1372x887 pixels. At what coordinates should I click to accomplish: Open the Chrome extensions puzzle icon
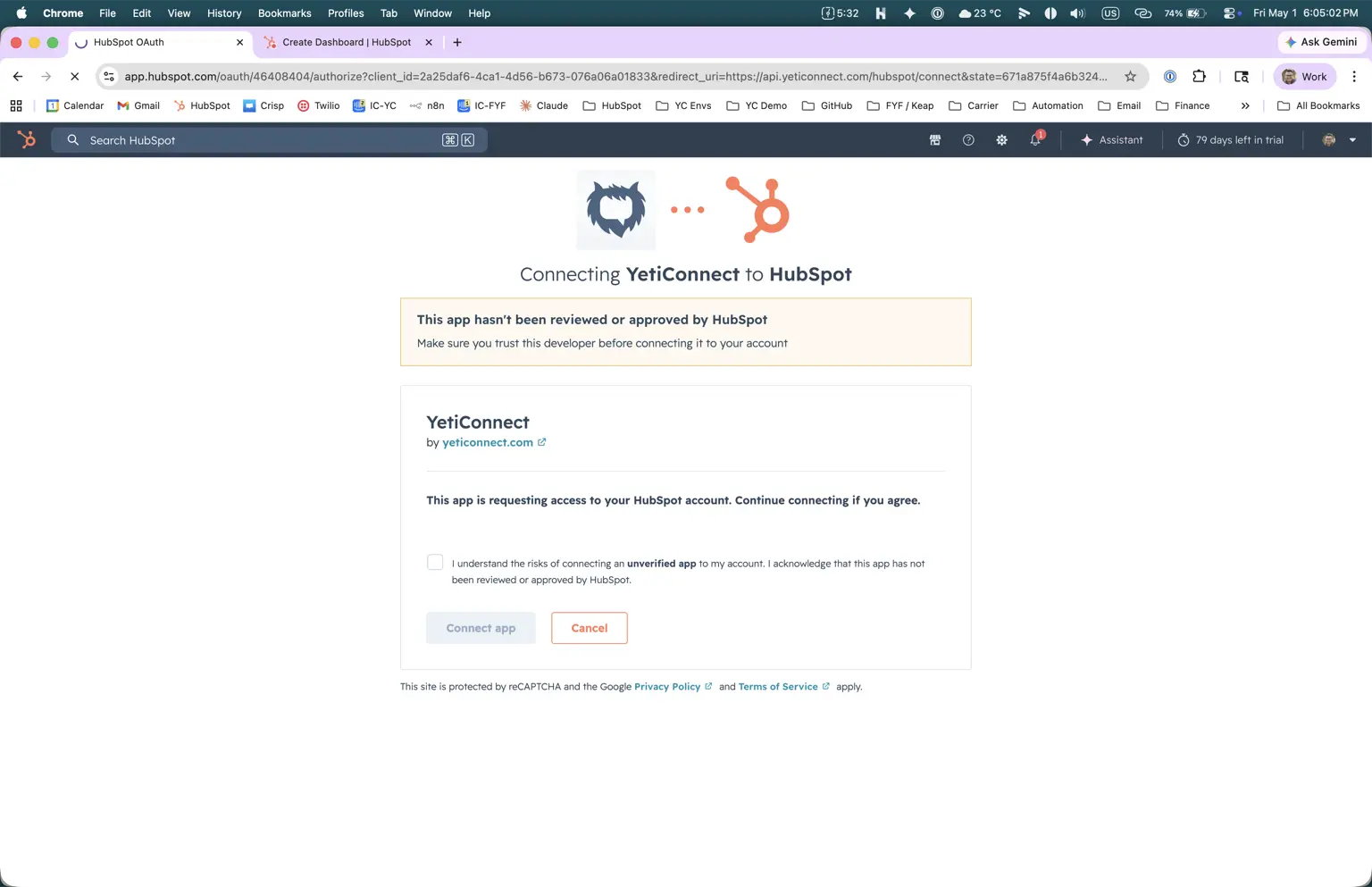pos(1200,77)
